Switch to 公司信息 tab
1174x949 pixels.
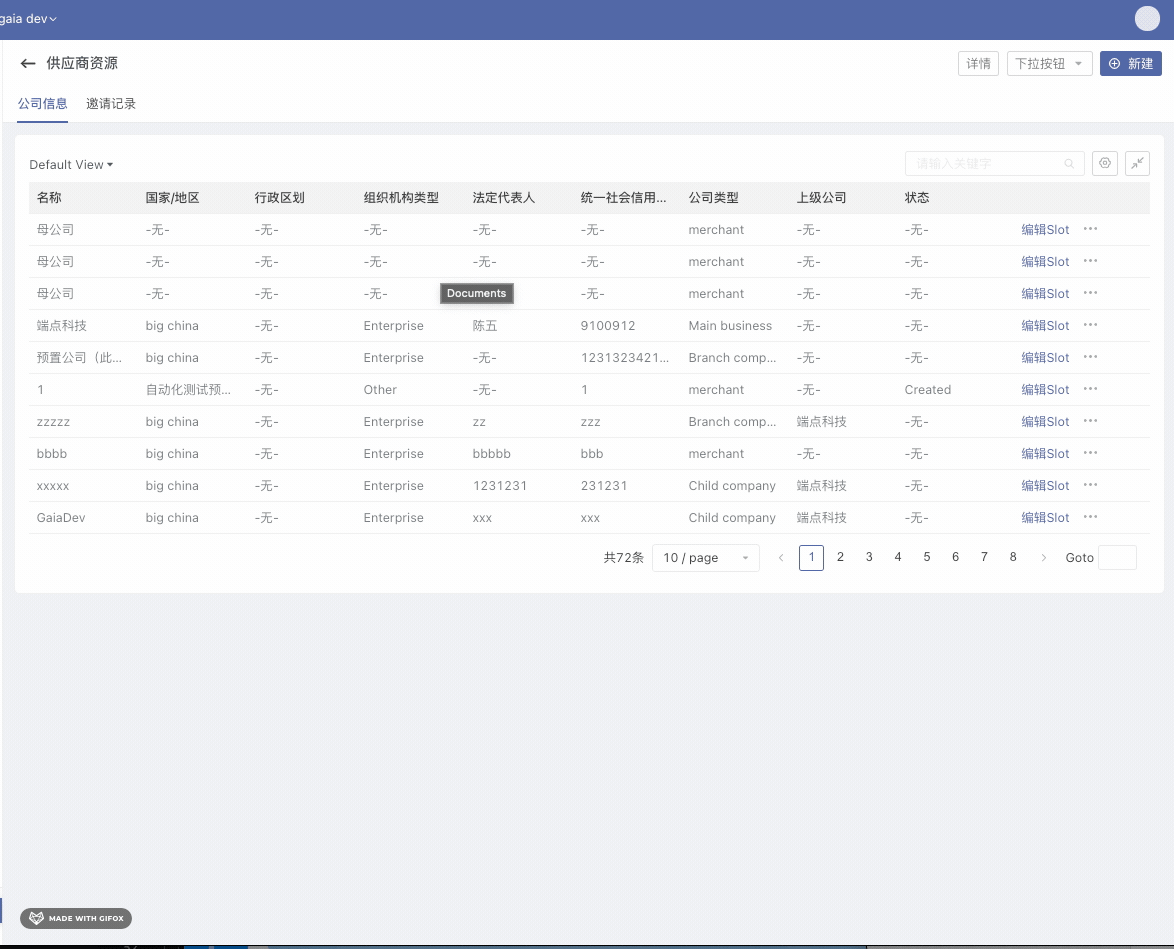(x=43, y=103)
